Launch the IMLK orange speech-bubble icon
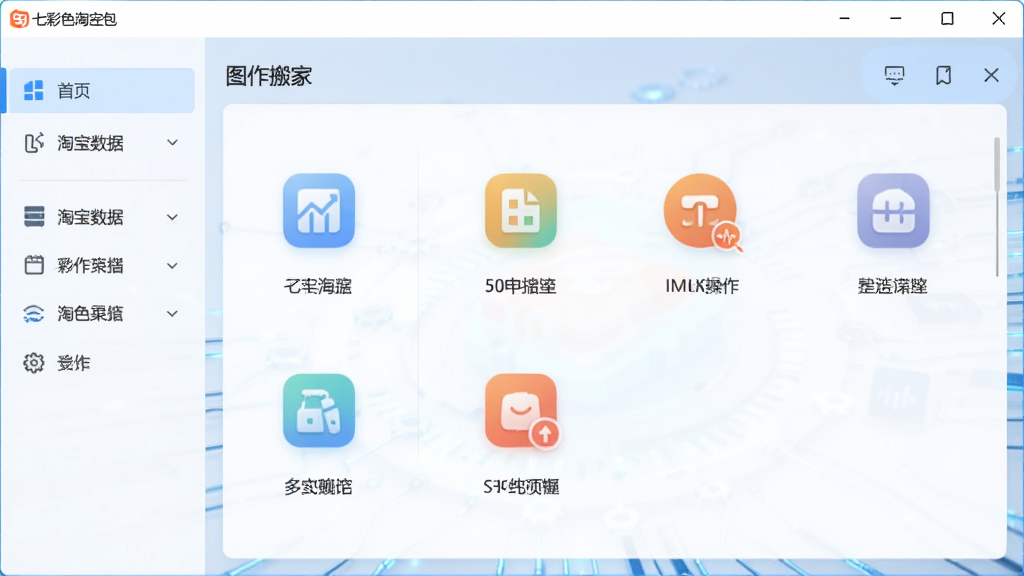The height and width of the screenshot is (576, 1024). 702,212
